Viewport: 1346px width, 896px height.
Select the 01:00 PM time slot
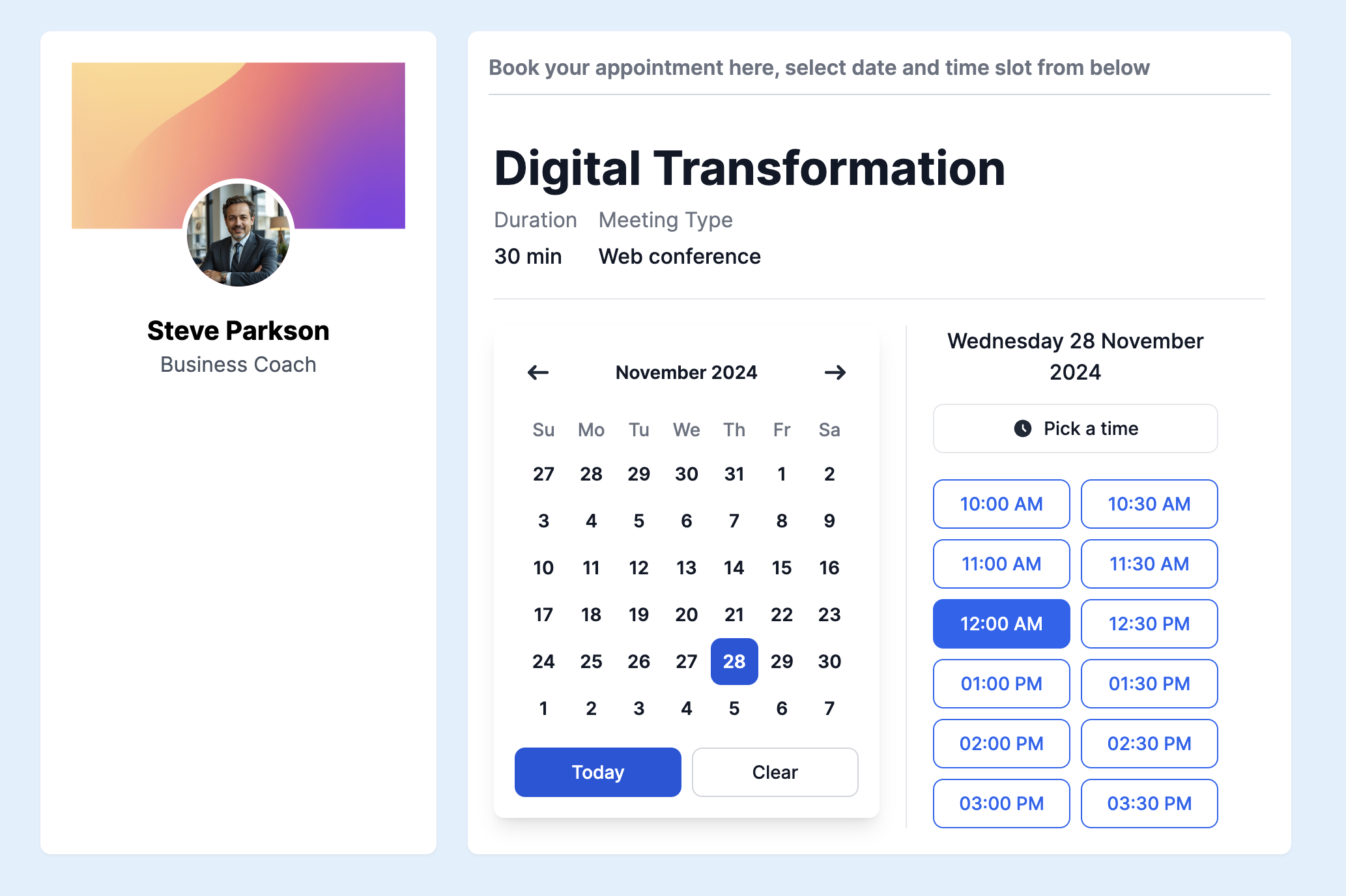click(x=1000, y=682)
